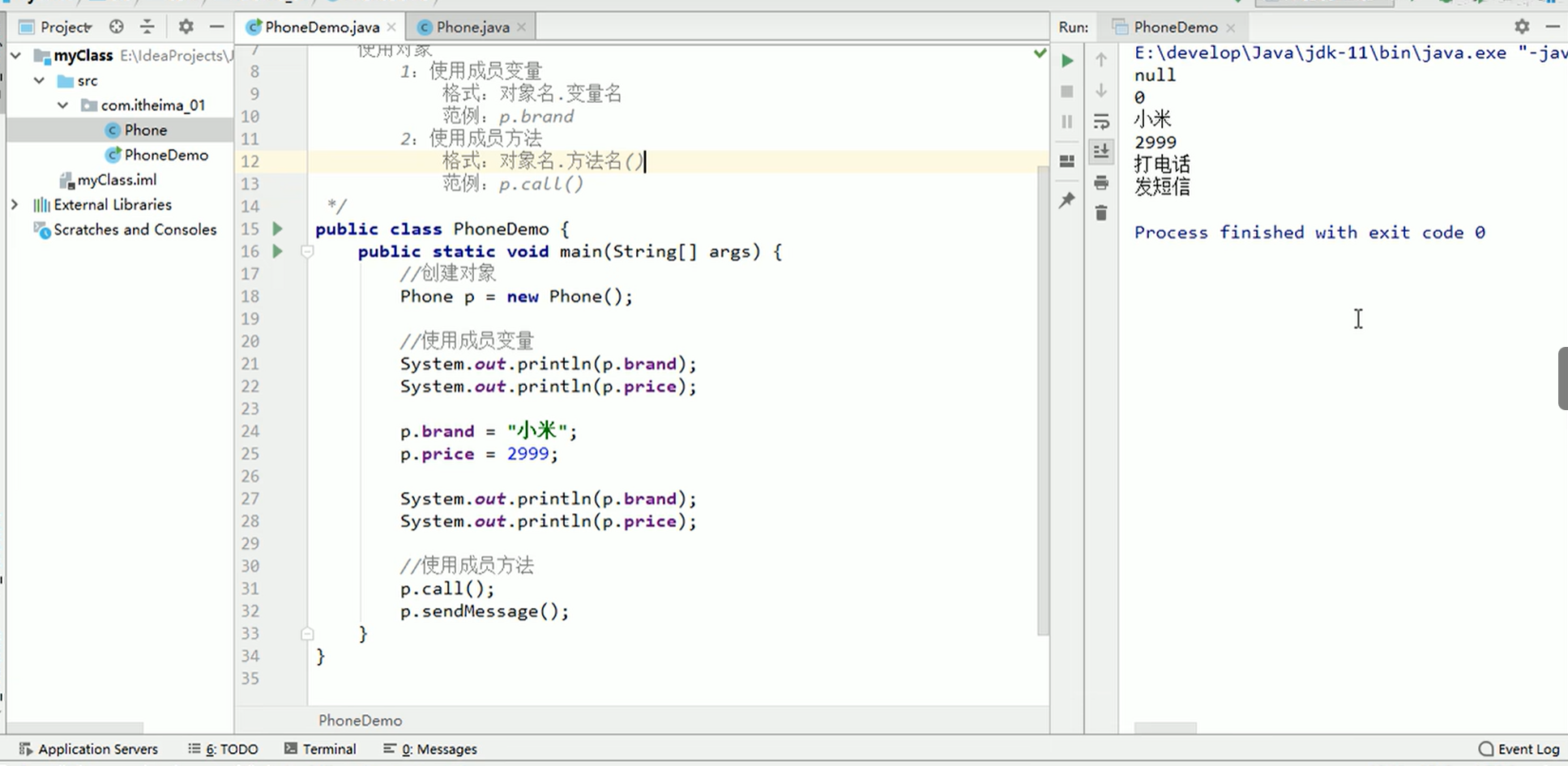Image resolution: width=1568 pixels, height=766 pixels.
Task: Open the Event Log
Action: pyautogui.click(x=1519, y=749)
